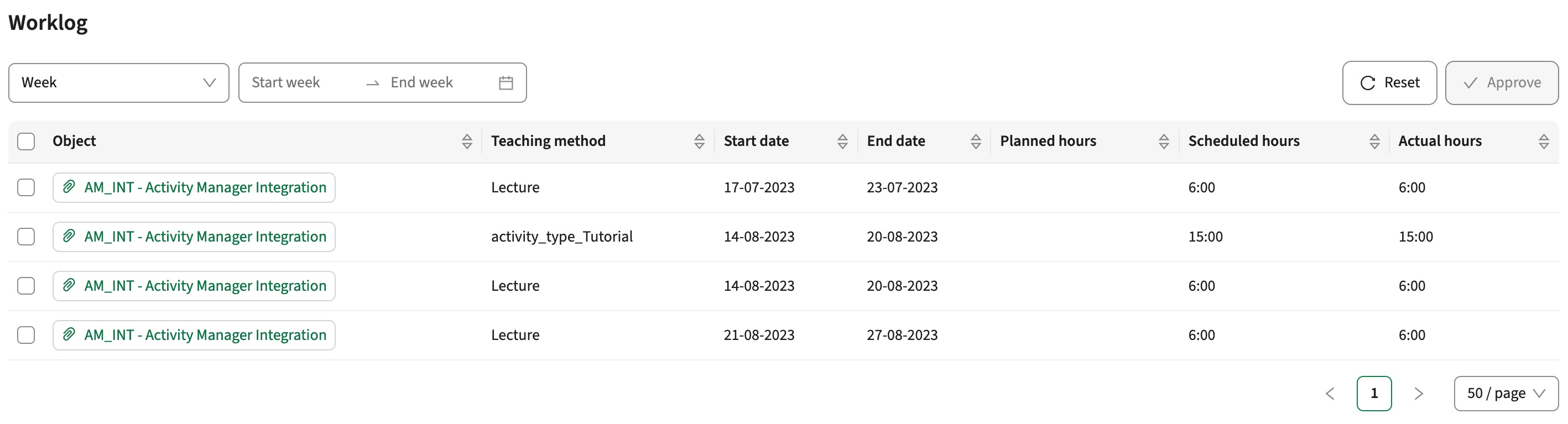Go to previous page arrow
The width and height of the screenshot is (1568, 424).
tap(1330, 394)
